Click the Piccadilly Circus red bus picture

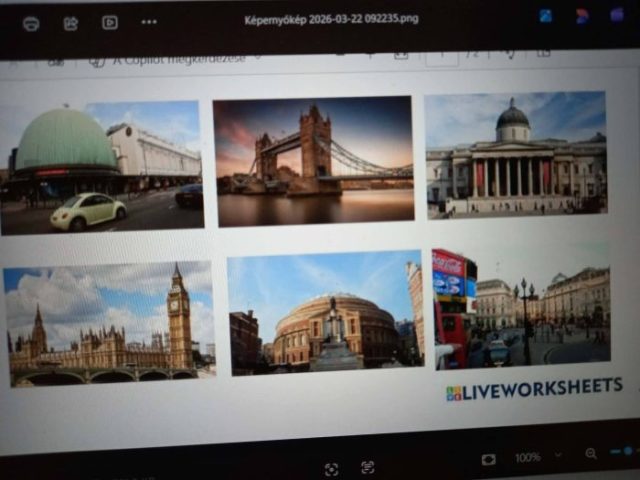point(521,307)
